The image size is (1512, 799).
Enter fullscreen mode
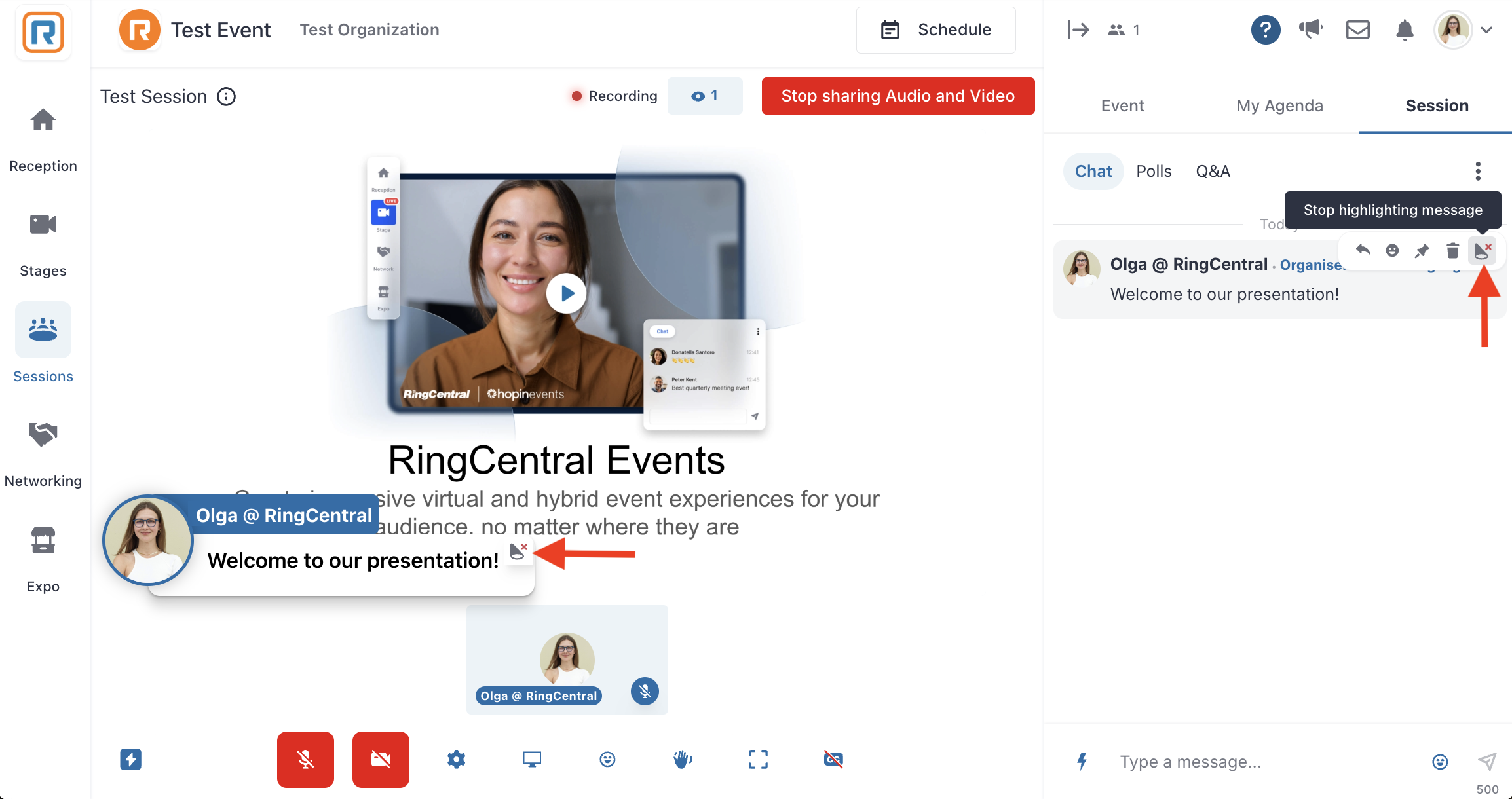758,760
